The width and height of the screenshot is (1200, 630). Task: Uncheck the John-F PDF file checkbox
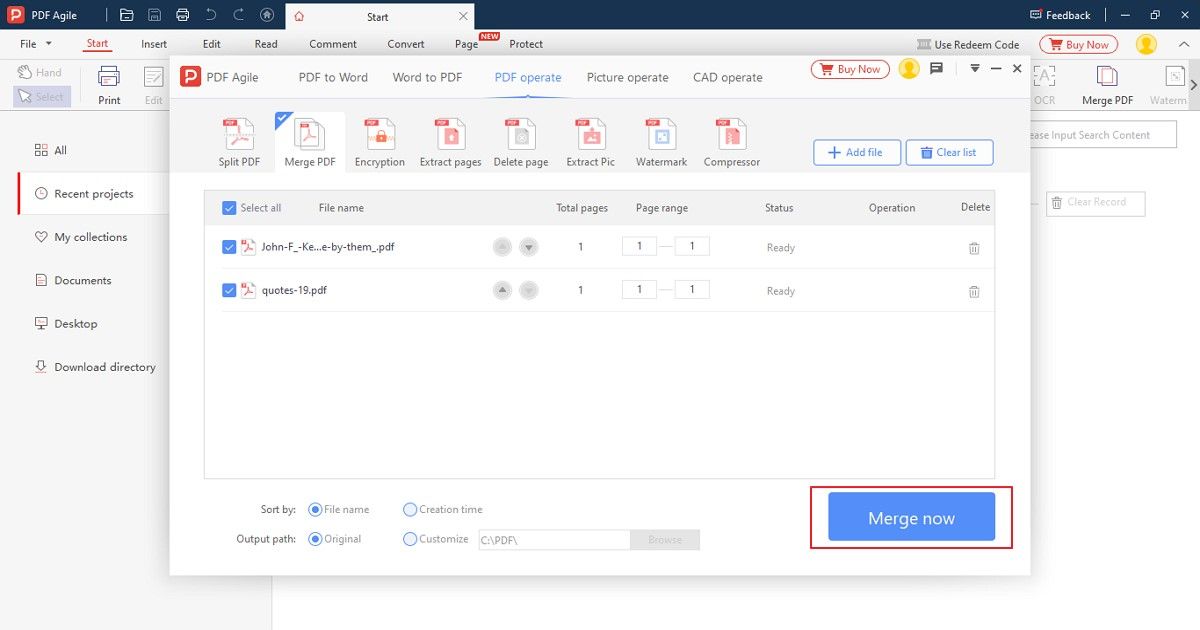(229, 247)
